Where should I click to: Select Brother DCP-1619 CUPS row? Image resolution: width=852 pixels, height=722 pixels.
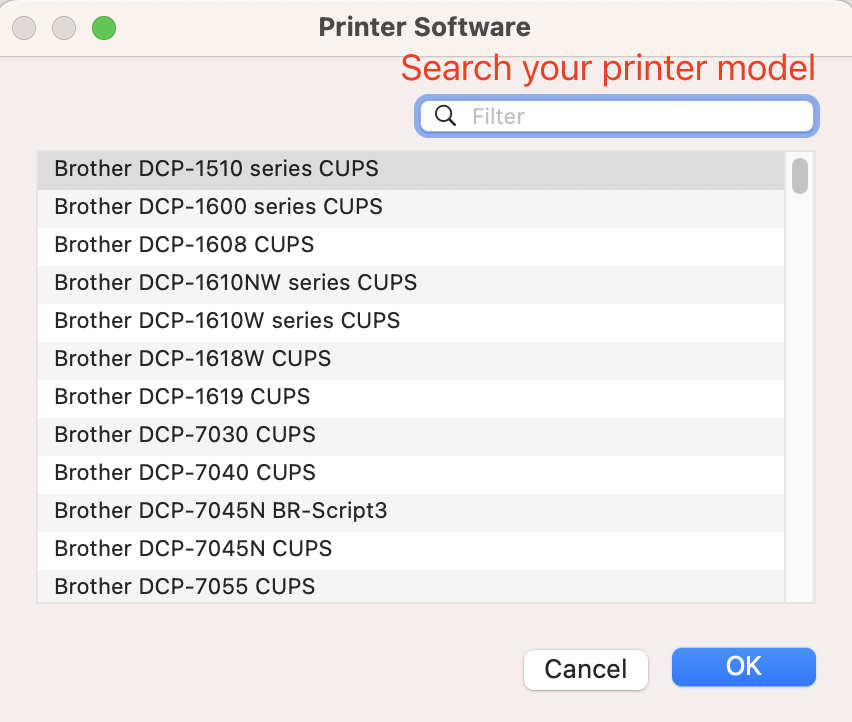(182, 397)
